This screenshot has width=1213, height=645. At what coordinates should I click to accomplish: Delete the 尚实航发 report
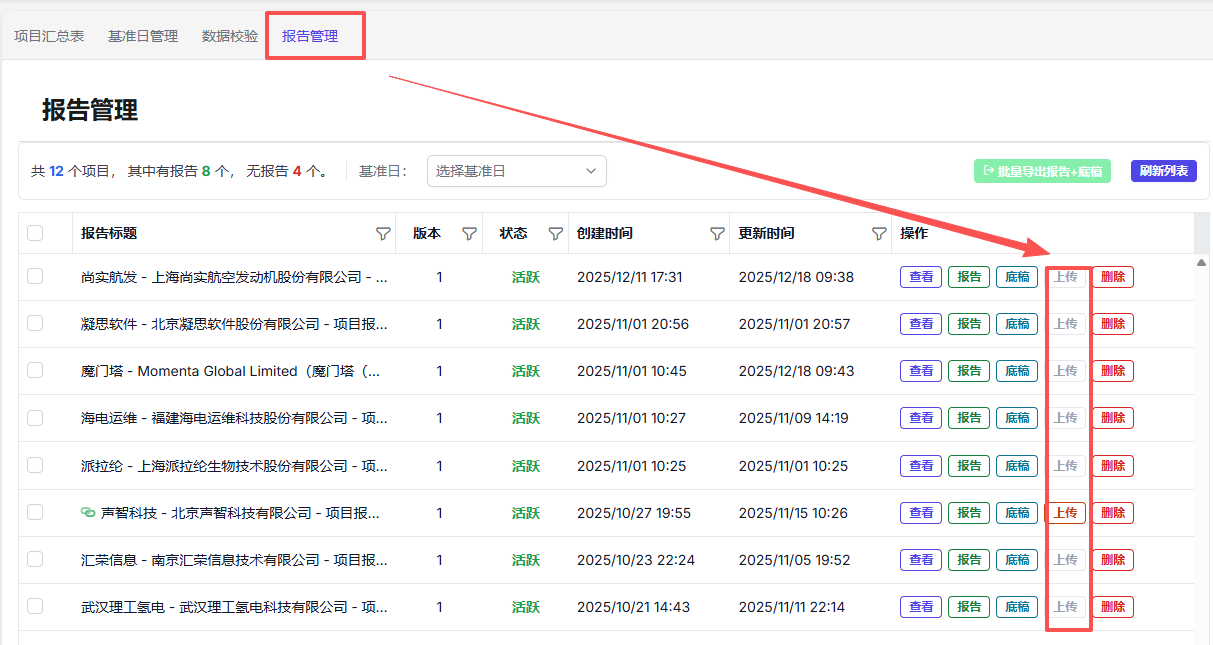click(1113, 277)
